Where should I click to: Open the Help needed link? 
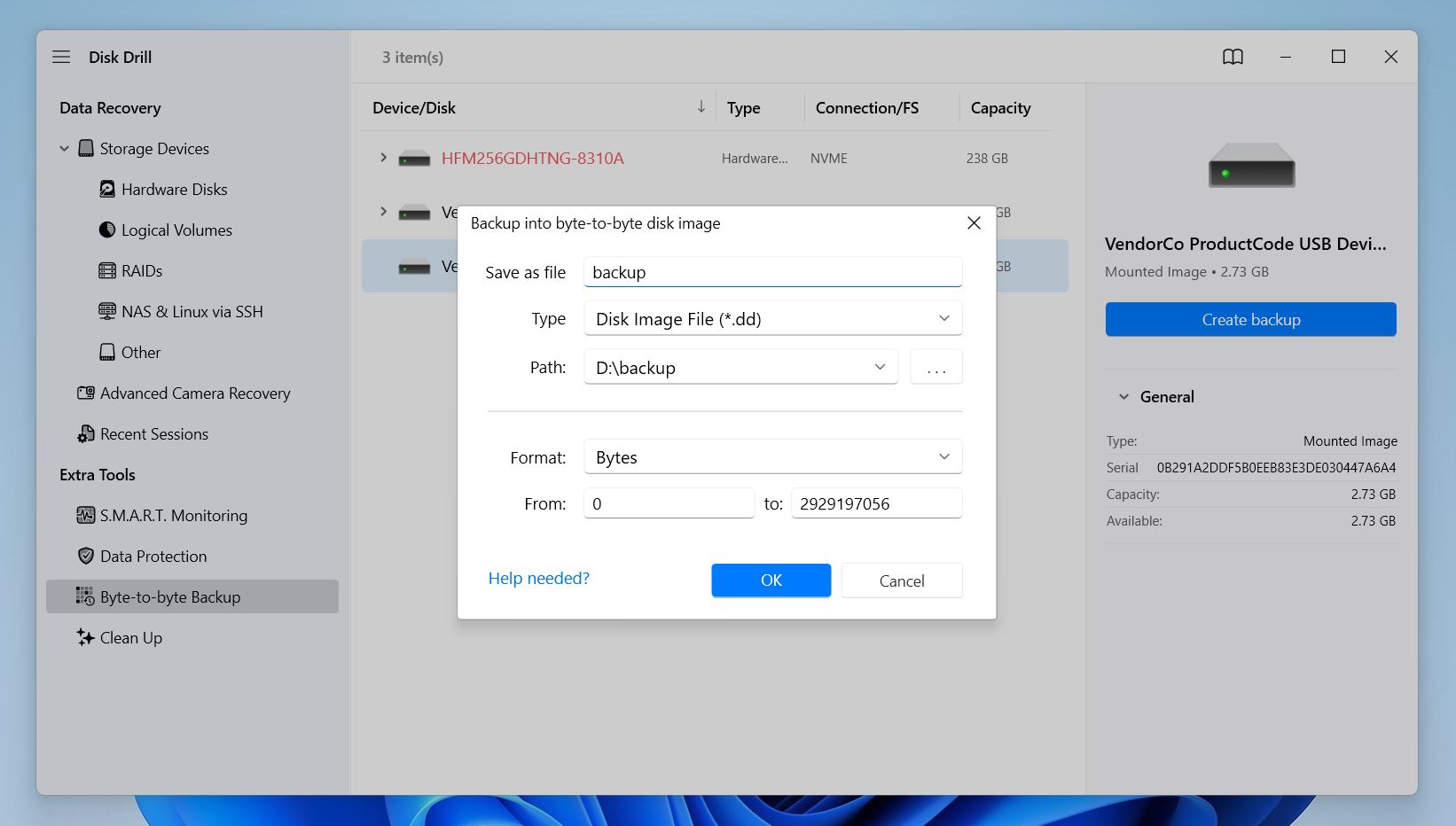pyautogui.click(x=537, y=578)
